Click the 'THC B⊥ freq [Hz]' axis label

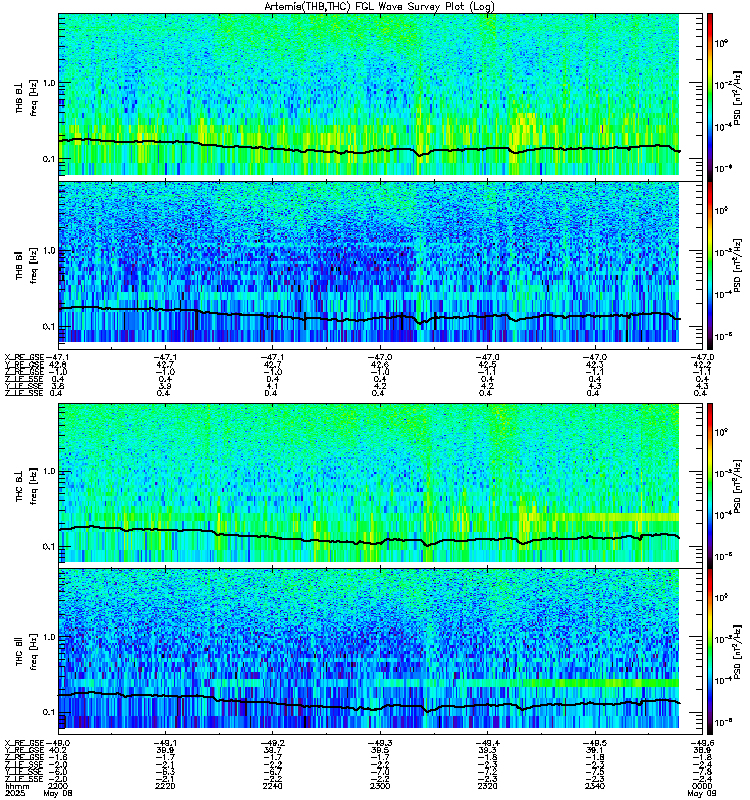(26, 486)
